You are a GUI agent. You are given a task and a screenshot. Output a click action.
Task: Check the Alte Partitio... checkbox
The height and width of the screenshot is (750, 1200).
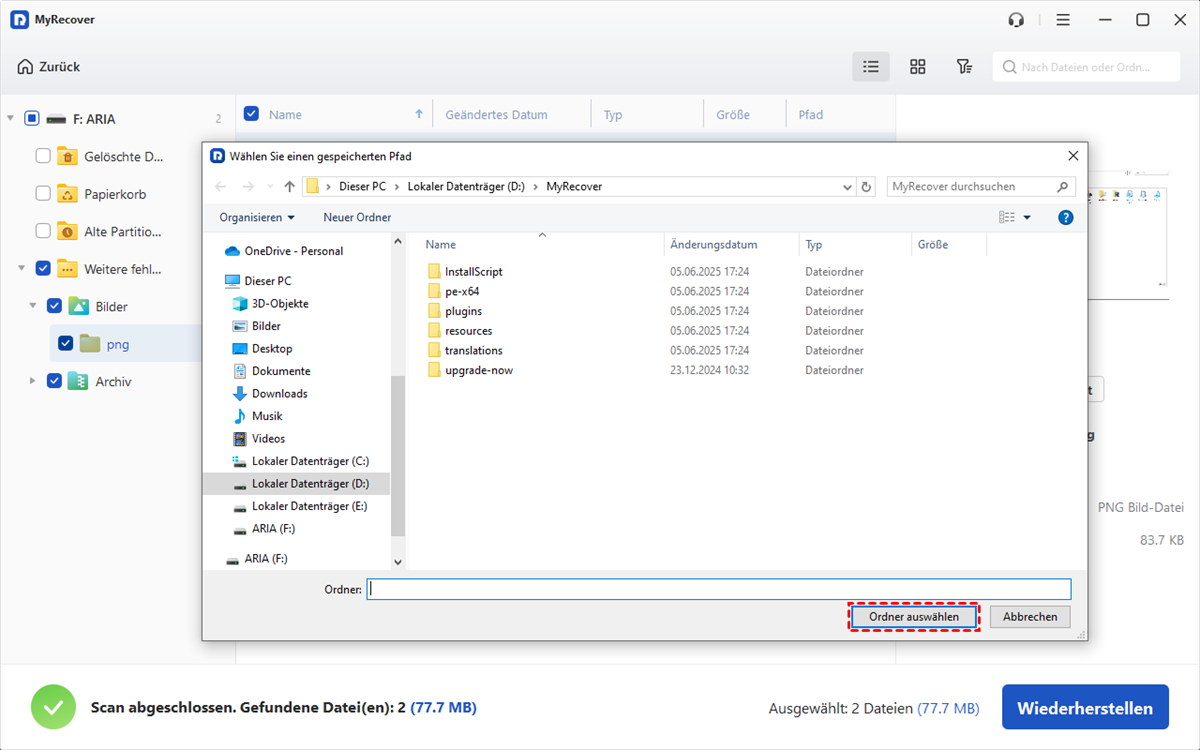click(43, 231)
